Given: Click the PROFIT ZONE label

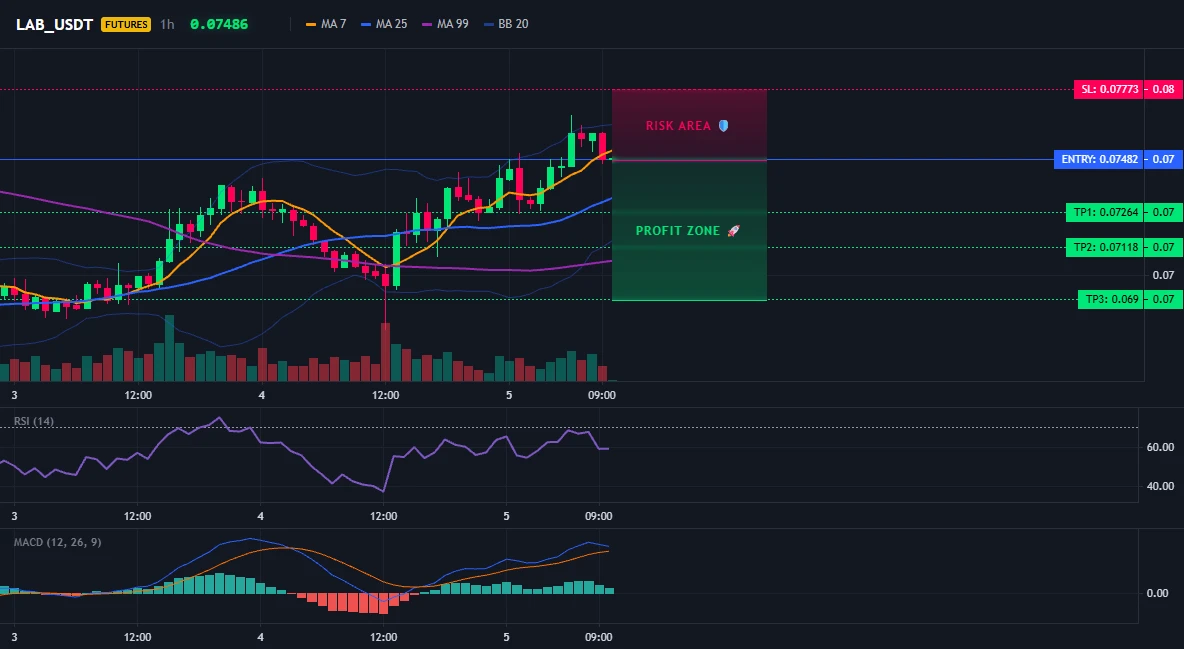Looking at the screenshot, I should click(678, 230).
